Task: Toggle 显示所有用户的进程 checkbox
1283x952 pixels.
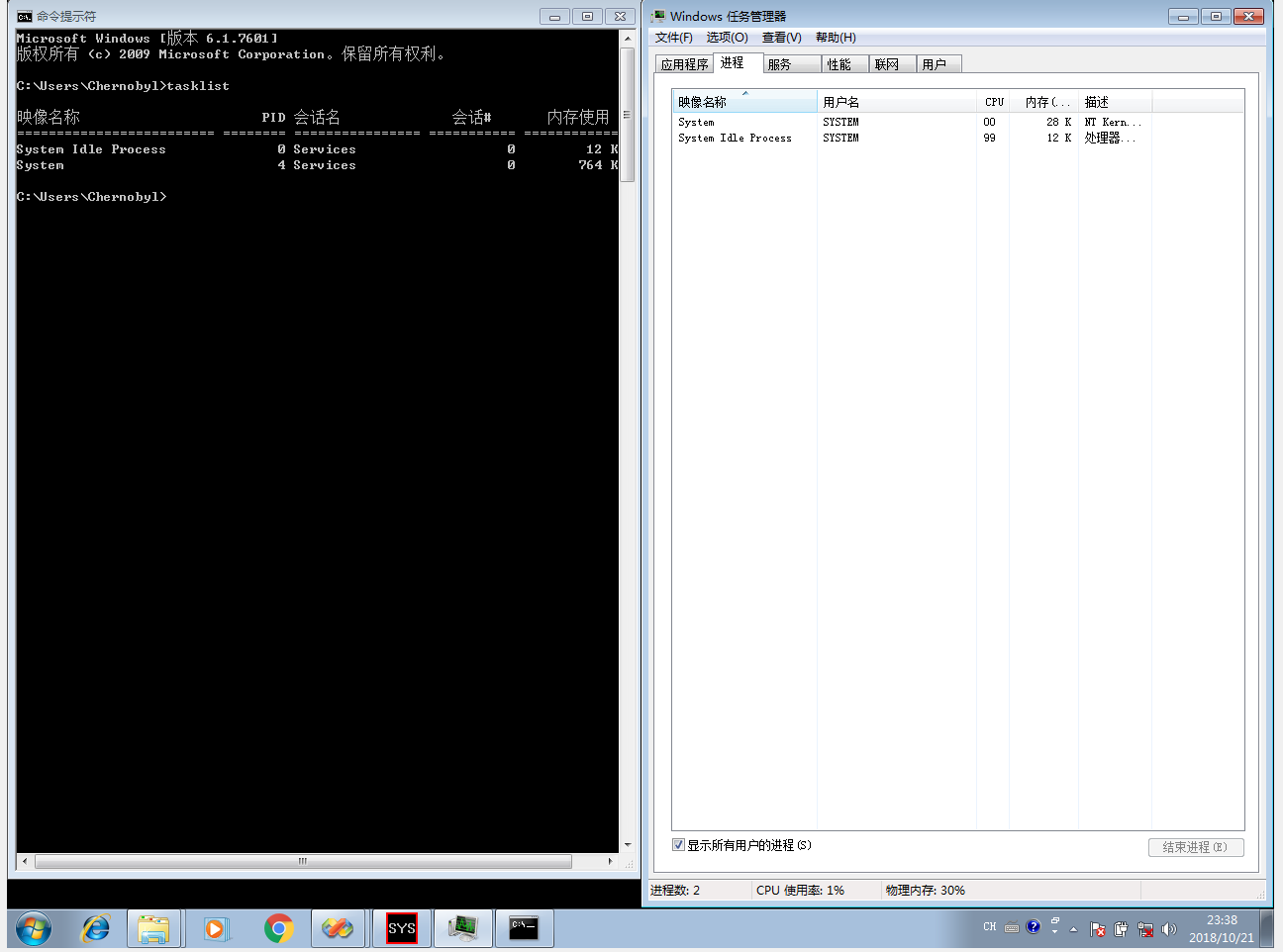Action: pyautogui.click(x=678, y=845)
